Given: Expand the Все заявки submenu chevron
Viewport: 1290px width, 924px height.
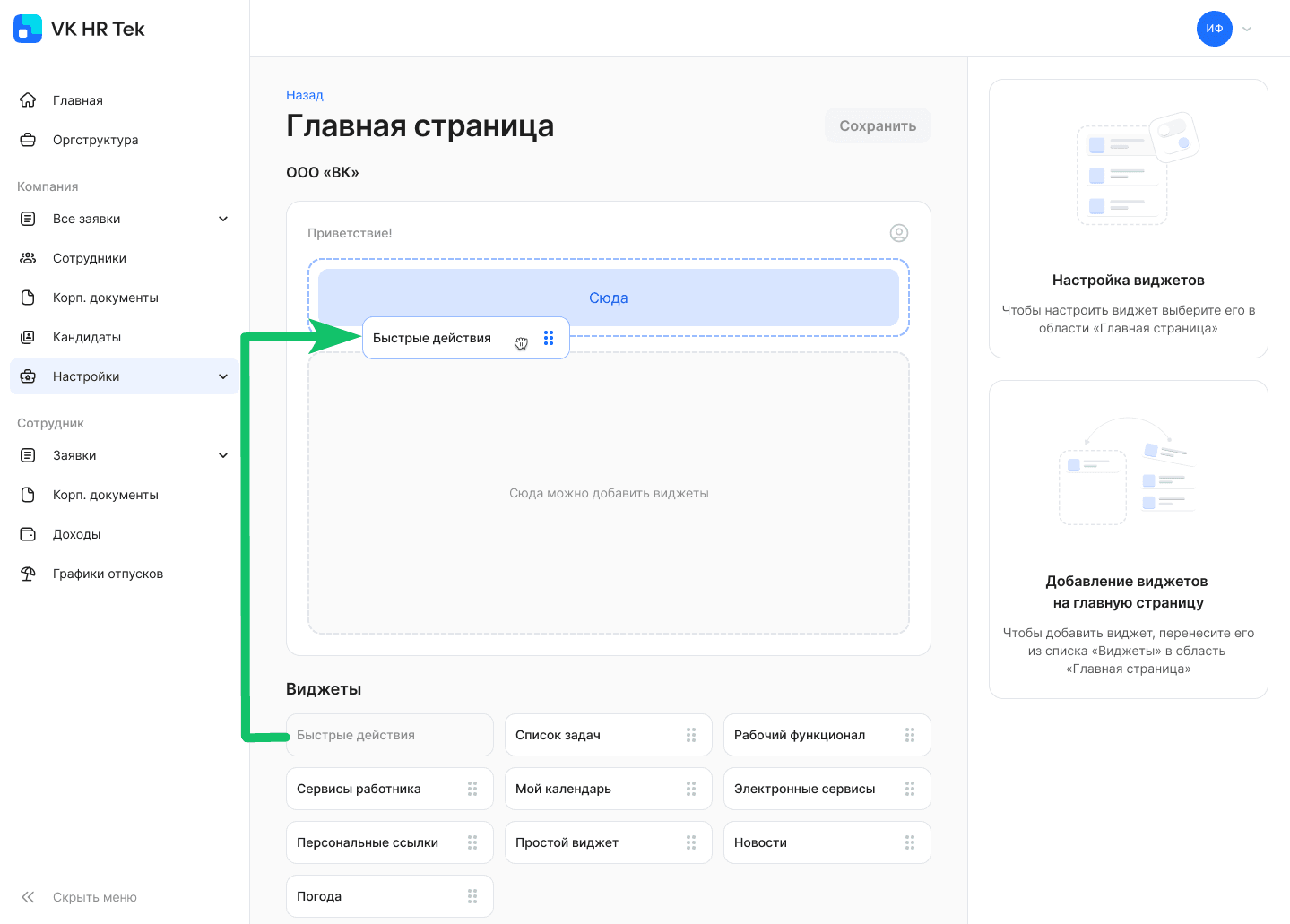Looking at the screenshot, I should (x=223, y=219).
